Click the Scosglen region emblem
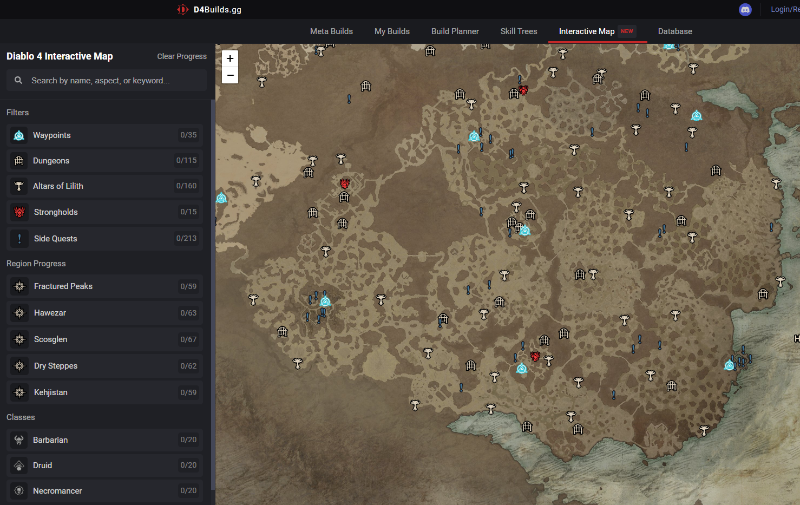The image size is (800, 505). coord(19,339)
